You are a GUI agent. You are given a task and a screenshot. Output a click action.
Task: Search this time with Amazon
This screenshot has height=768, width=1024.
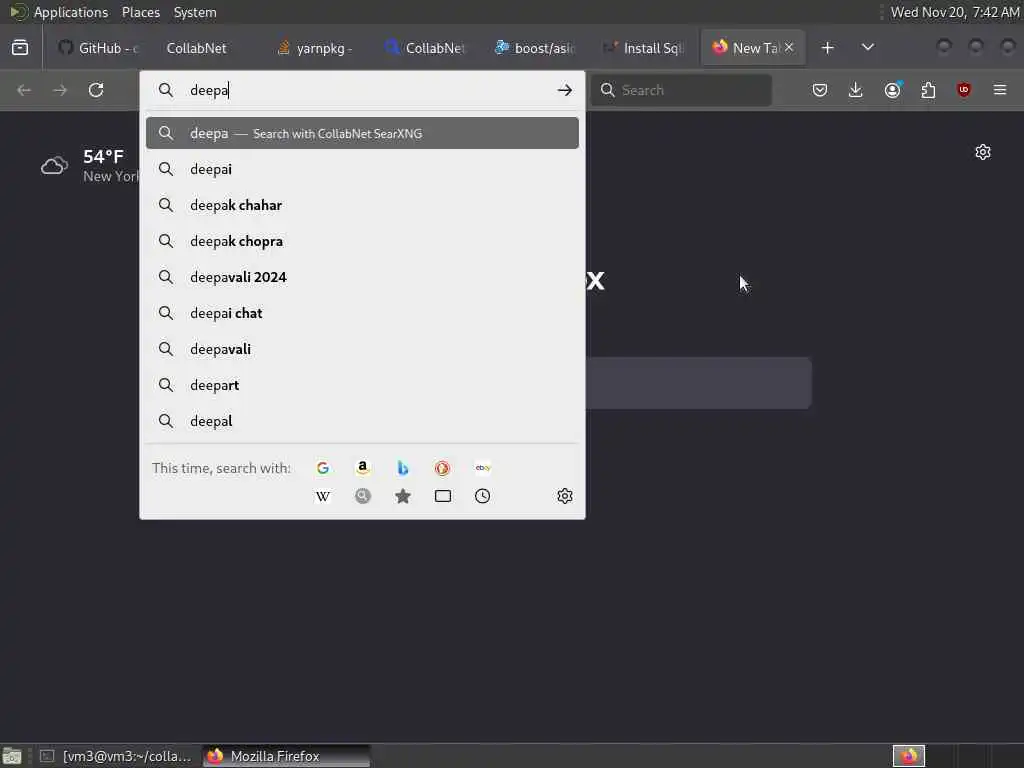pyautogui.click(x=362, y=468)
